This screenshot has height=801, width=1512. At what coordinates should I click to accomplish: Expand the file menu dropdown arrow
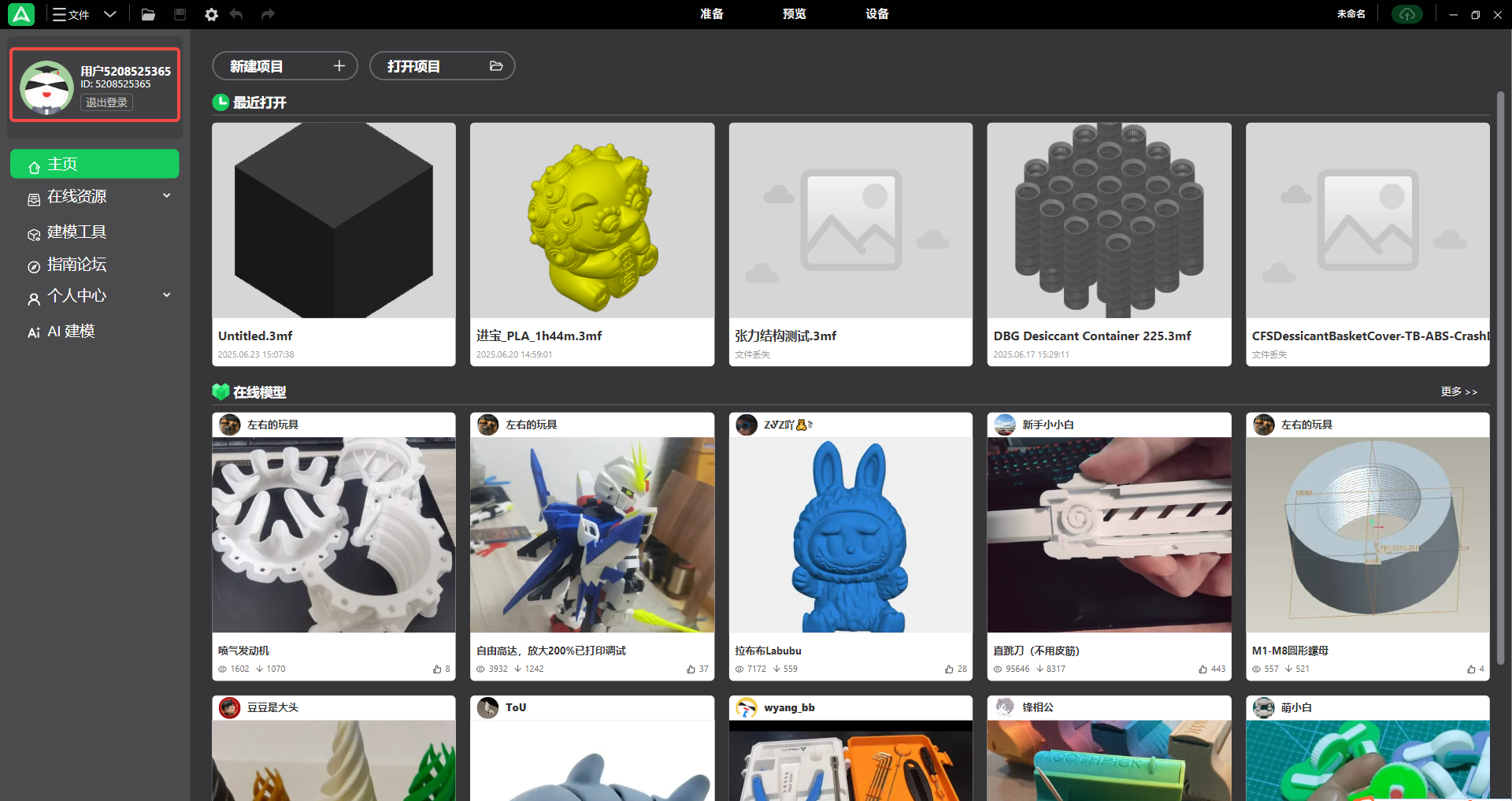click(x=110, y=14)
